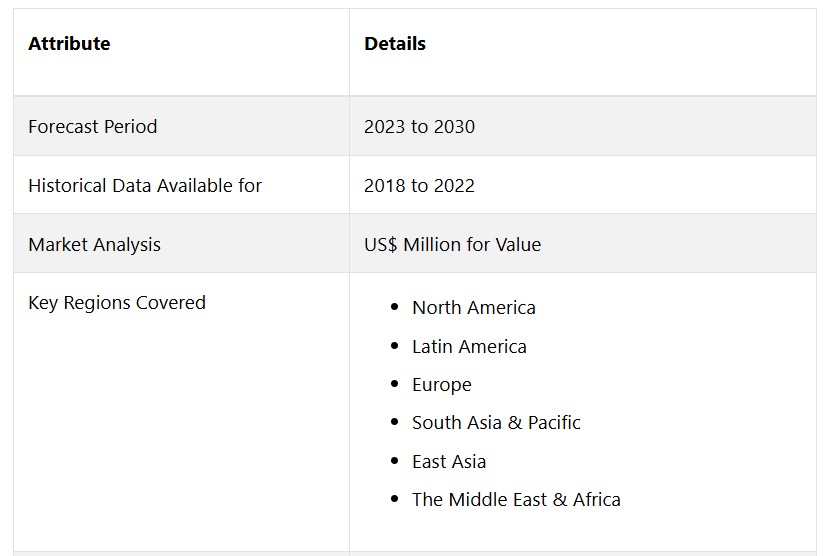Click the 2018 to 2022 value

[419, 186]
